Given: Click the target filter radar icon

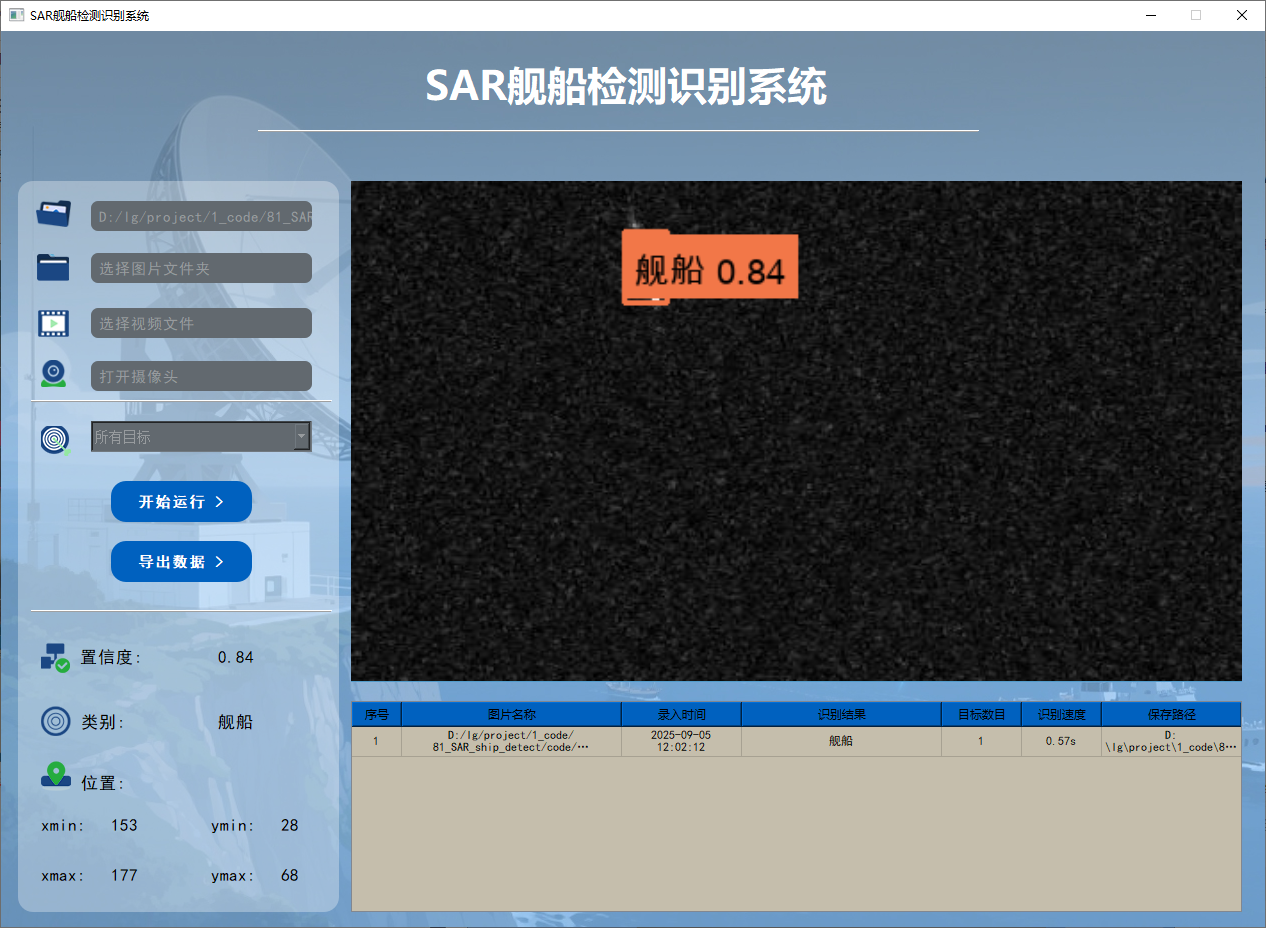Looking at the screenshot, I should pos(56,438).
